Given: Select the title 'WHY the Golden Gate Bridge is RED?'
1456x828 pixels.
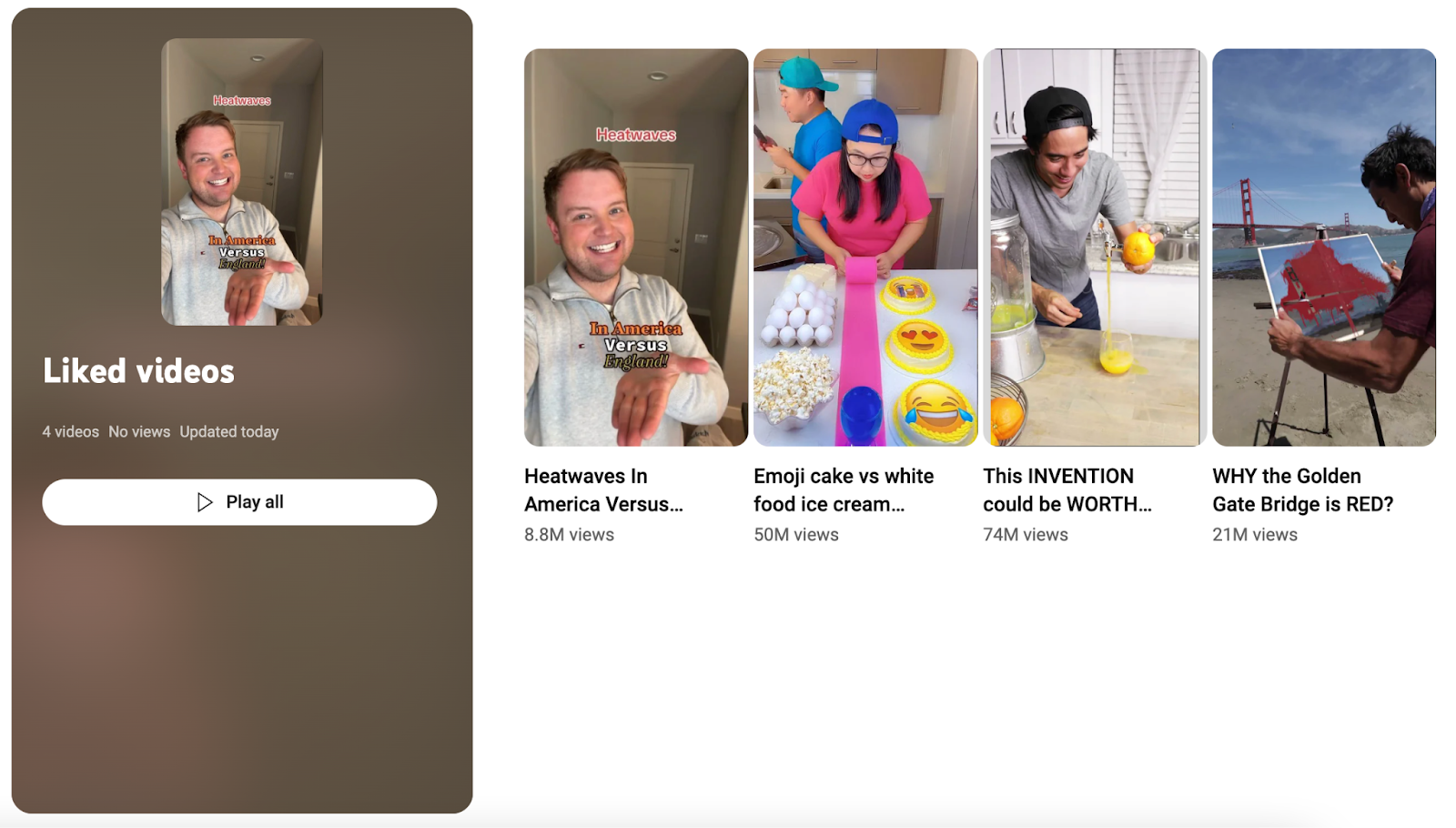Looking at the screenshot, I should tap(1303, 490).
